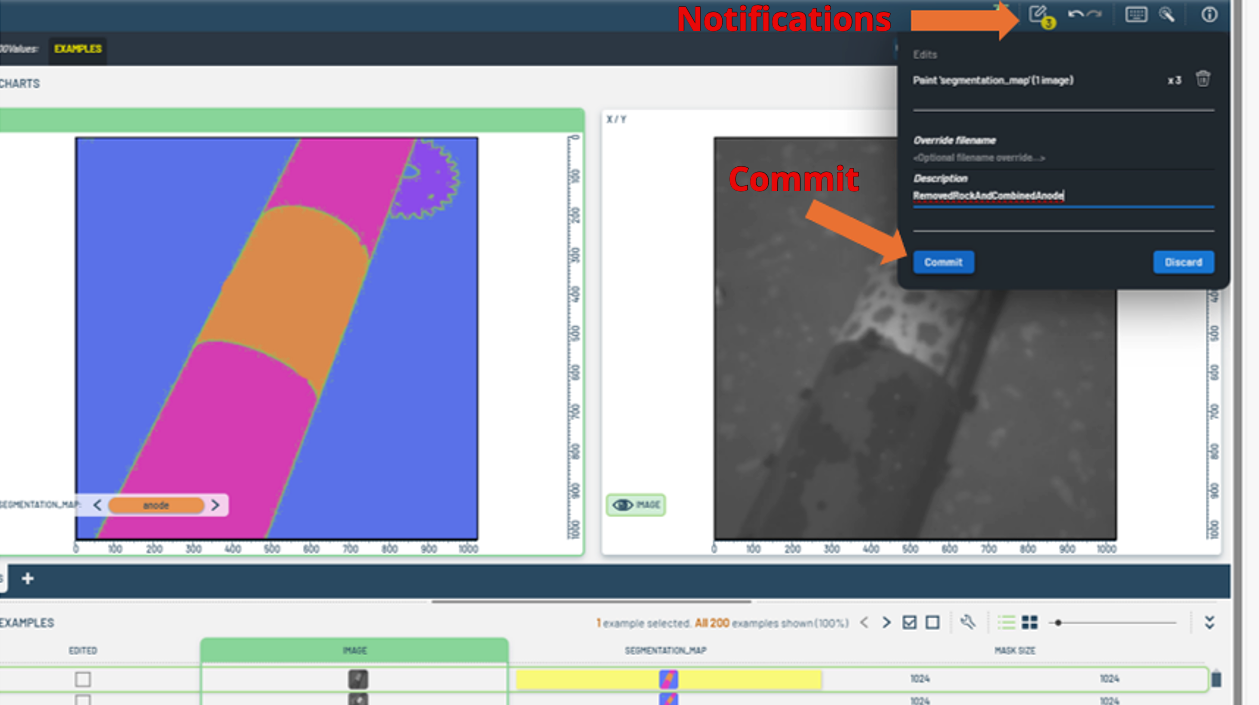Viewport: 1259px width, 705px height.
Task: Click the redo arrow in top toolbar
Action: (x=1094, y=14)
